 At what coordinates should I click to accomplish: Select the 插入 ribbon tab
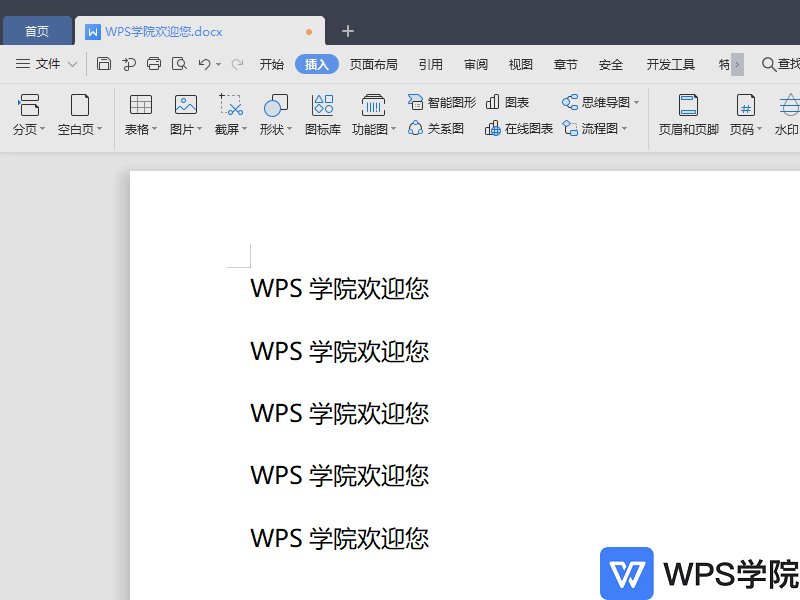click(317, 64)
